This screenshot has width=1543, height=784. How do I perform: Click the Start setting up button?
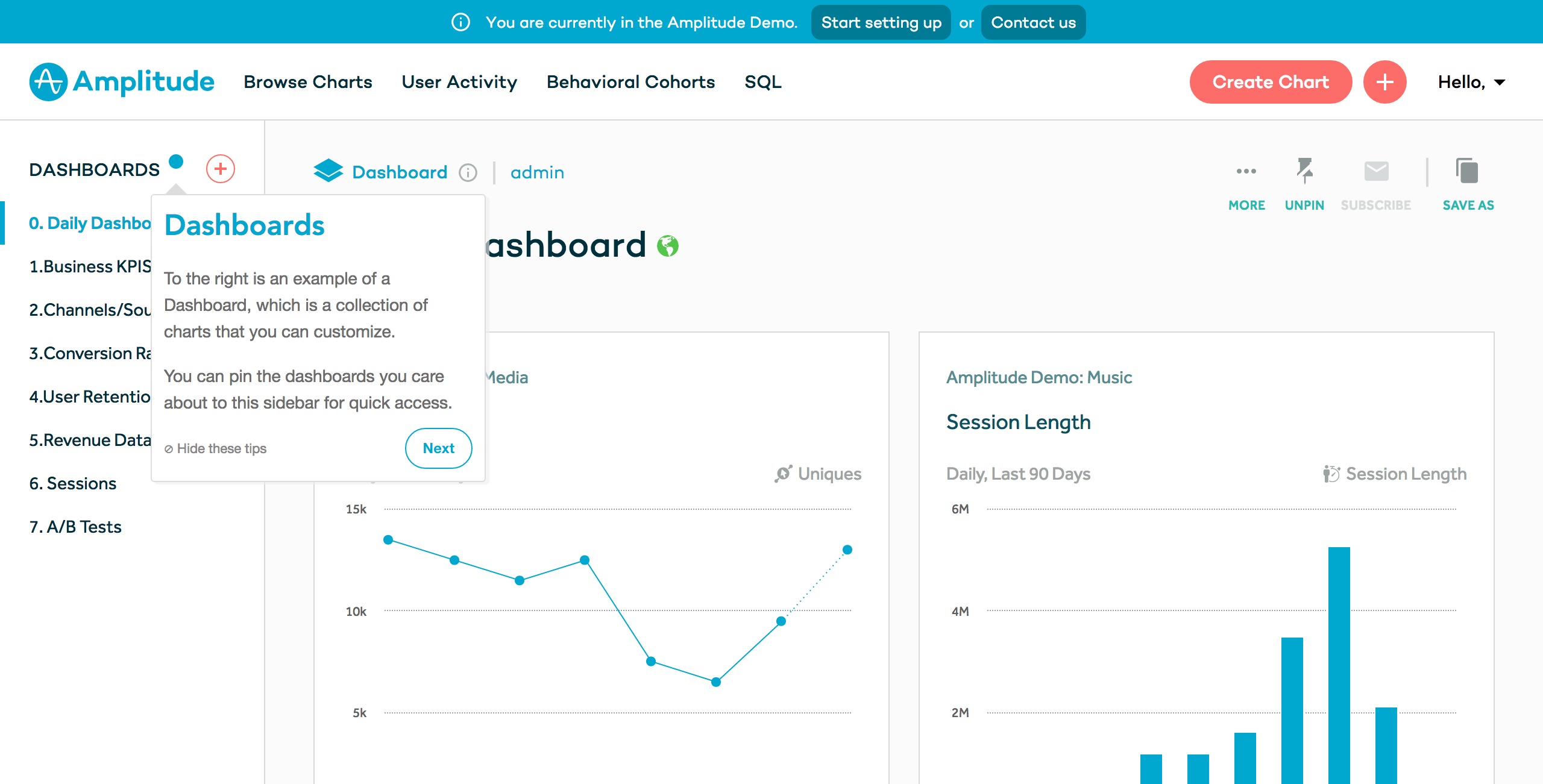point(881,22)
